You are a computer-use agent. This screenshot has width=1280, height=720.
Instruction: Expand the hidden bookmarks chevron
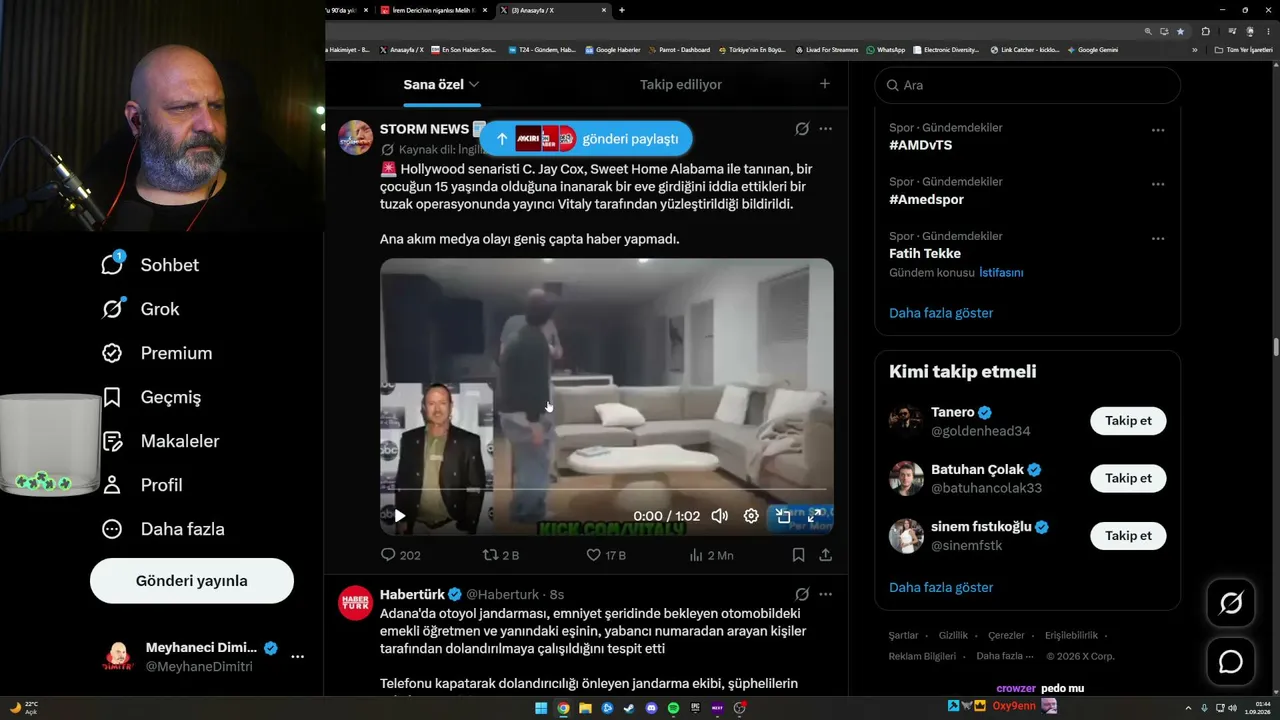pyautogui.click(x=1194, y=50)
